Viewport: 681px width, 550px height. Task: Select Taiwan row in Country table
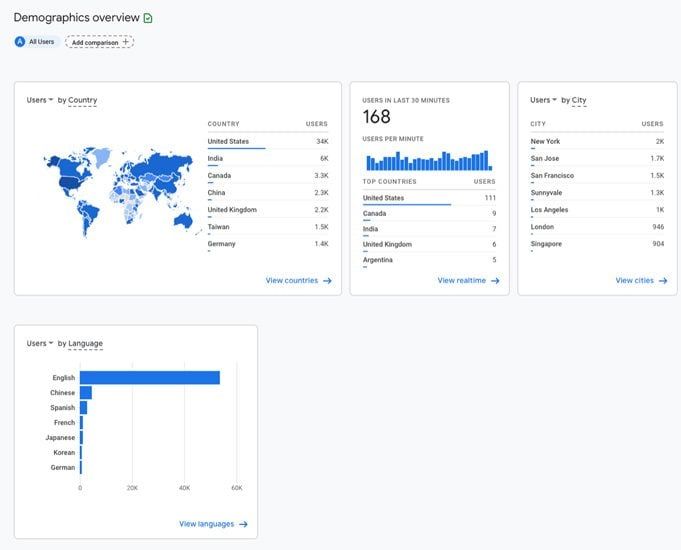coord(268,227)
